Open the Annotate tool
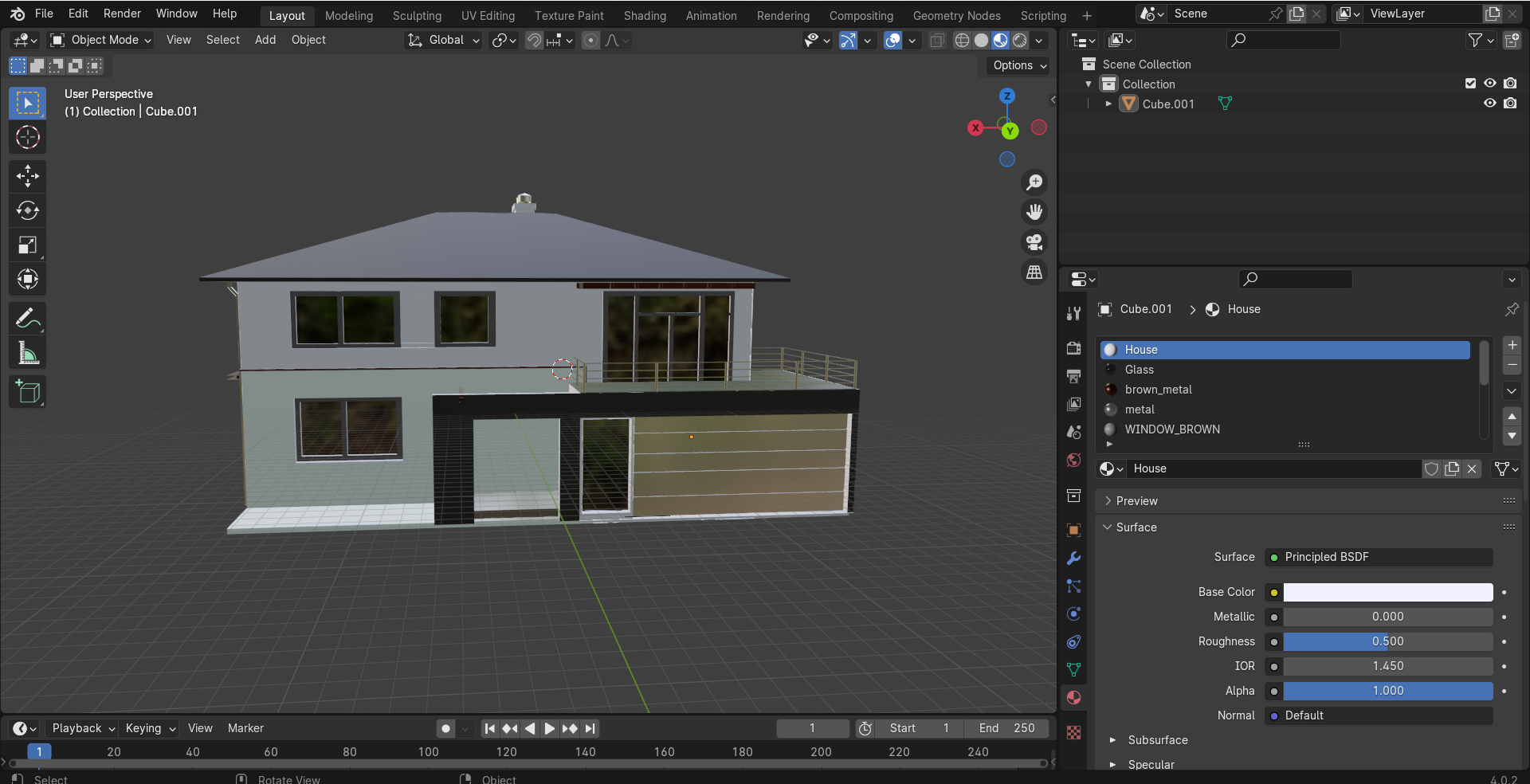The width and height of the screenshot is (1530, 784). point(27,318)
